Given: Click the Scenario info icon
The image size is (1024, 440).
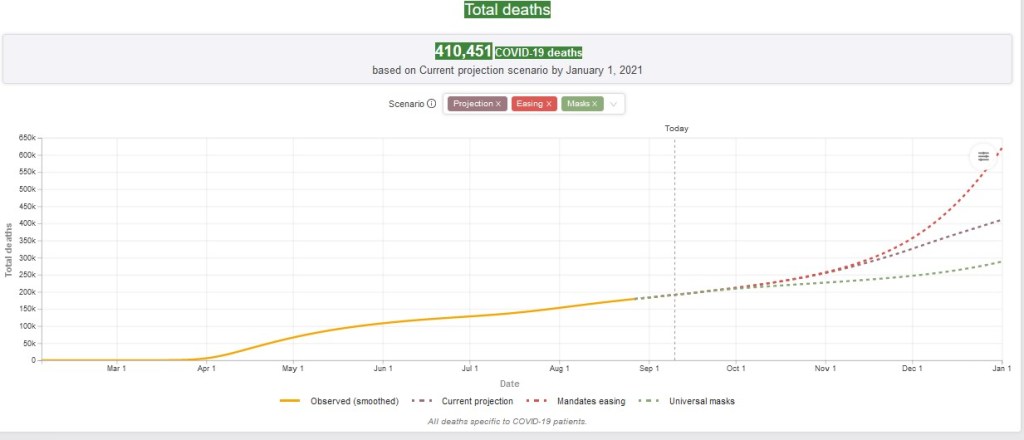Looking at the screenshot, I should 432,104.
